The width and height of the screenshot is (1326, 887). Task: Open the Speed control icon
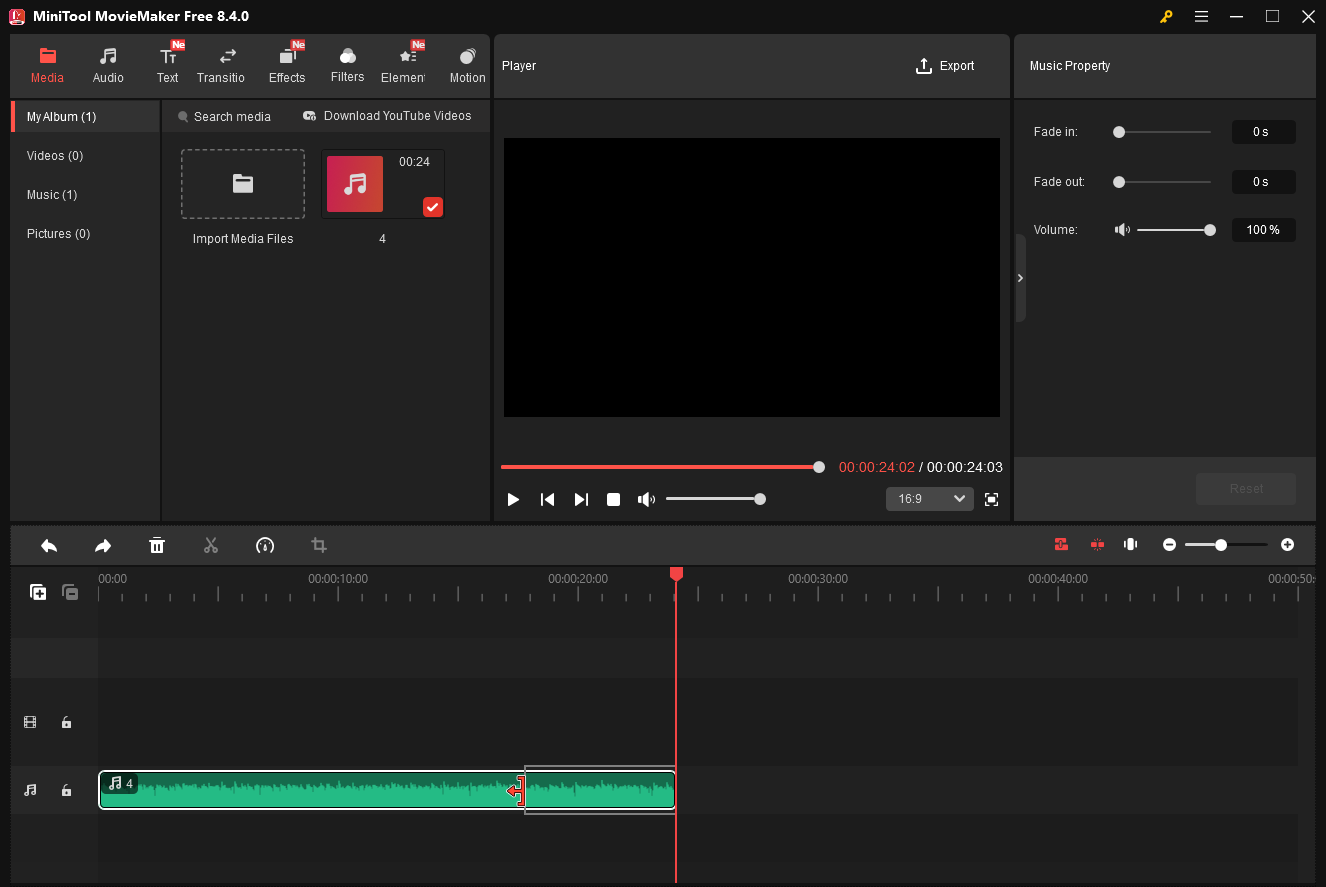[265, 545]
